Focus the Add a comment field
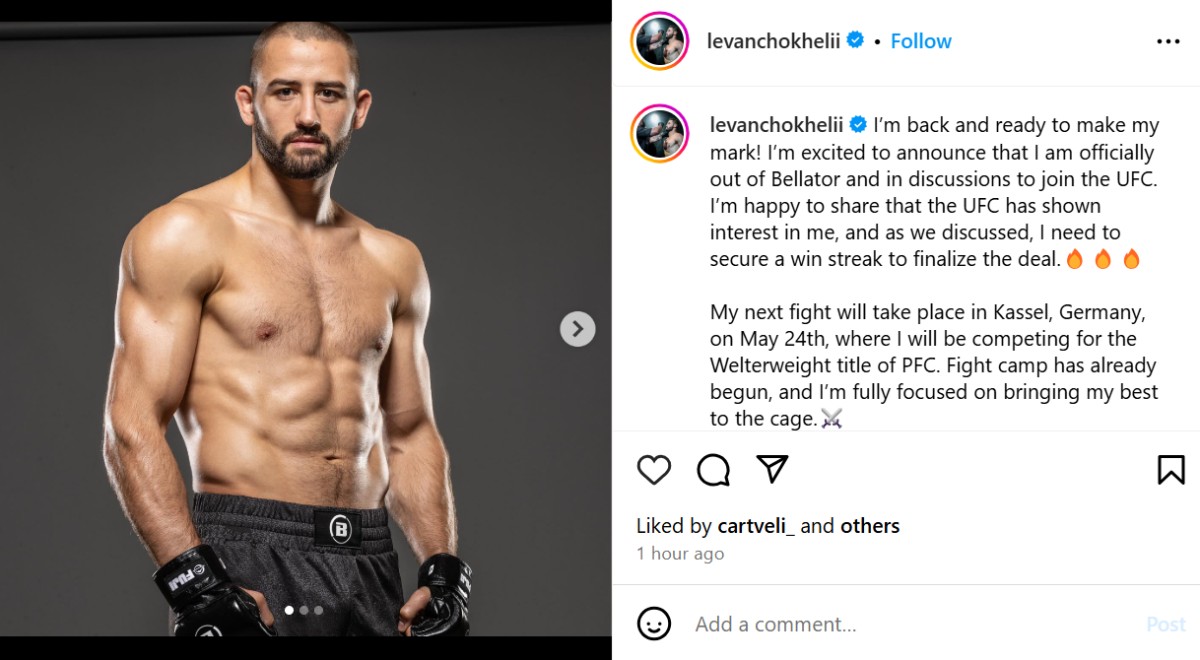 coord(900,624)
